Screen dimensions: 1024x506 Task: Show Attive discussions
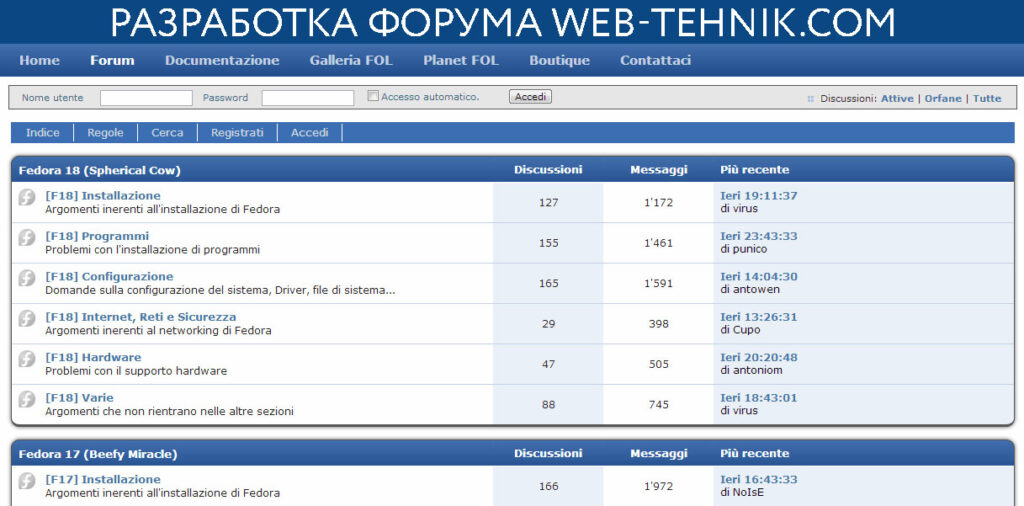coord(897,99)
